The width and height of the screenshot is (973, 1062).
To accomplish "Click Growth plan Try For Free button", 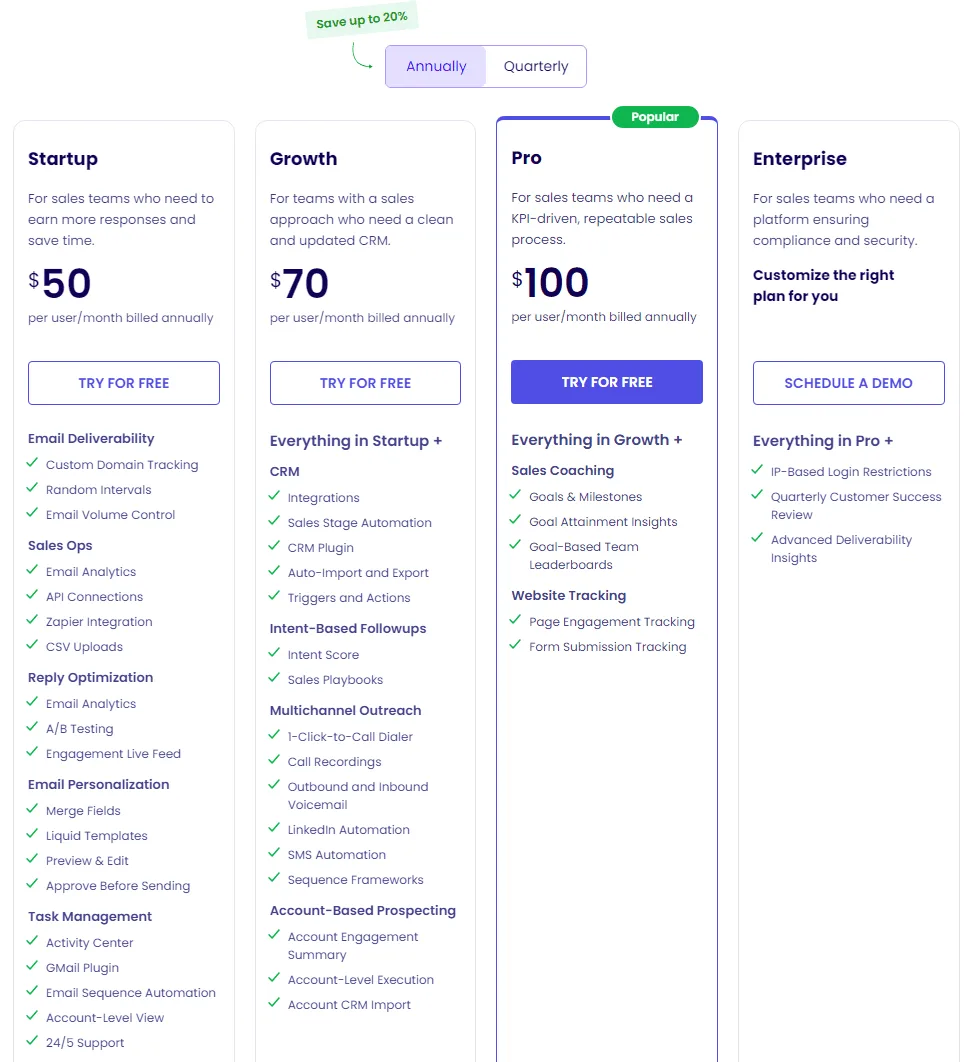I will tap(365, 383).
